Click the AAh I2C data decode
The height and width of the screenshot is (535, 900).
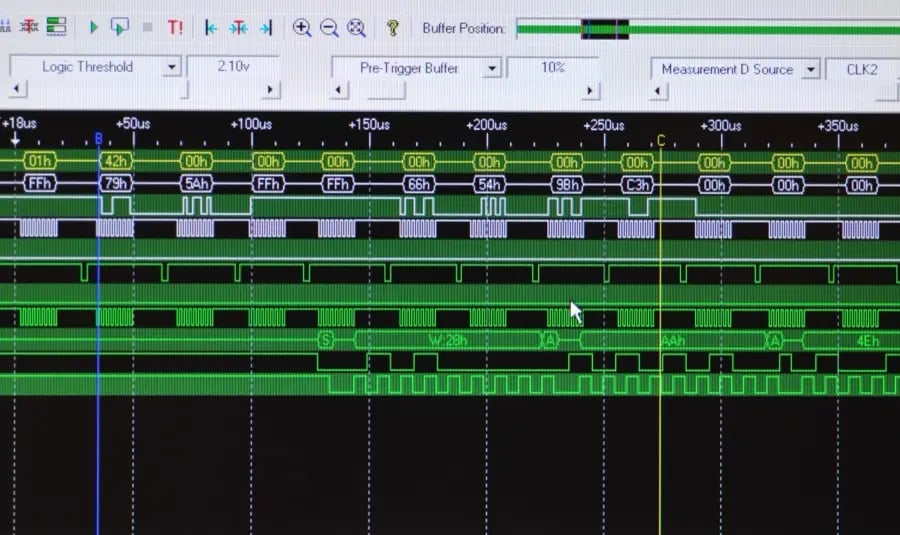(673, 341)
